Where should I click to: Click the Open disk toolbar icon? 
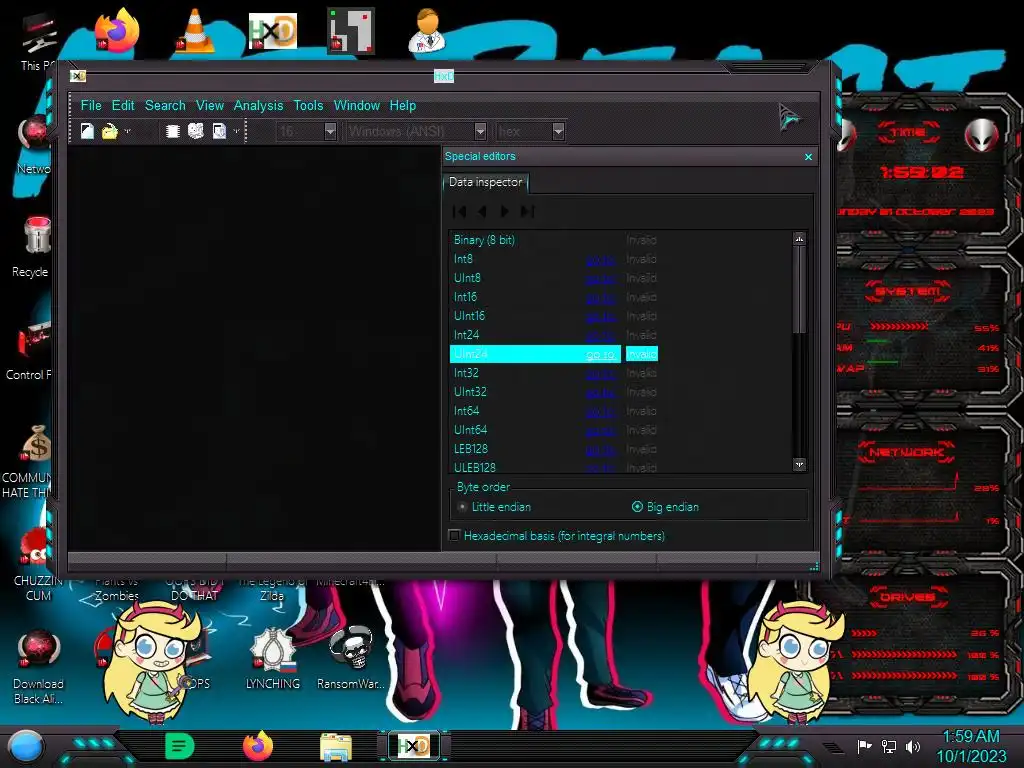[195, 131]
